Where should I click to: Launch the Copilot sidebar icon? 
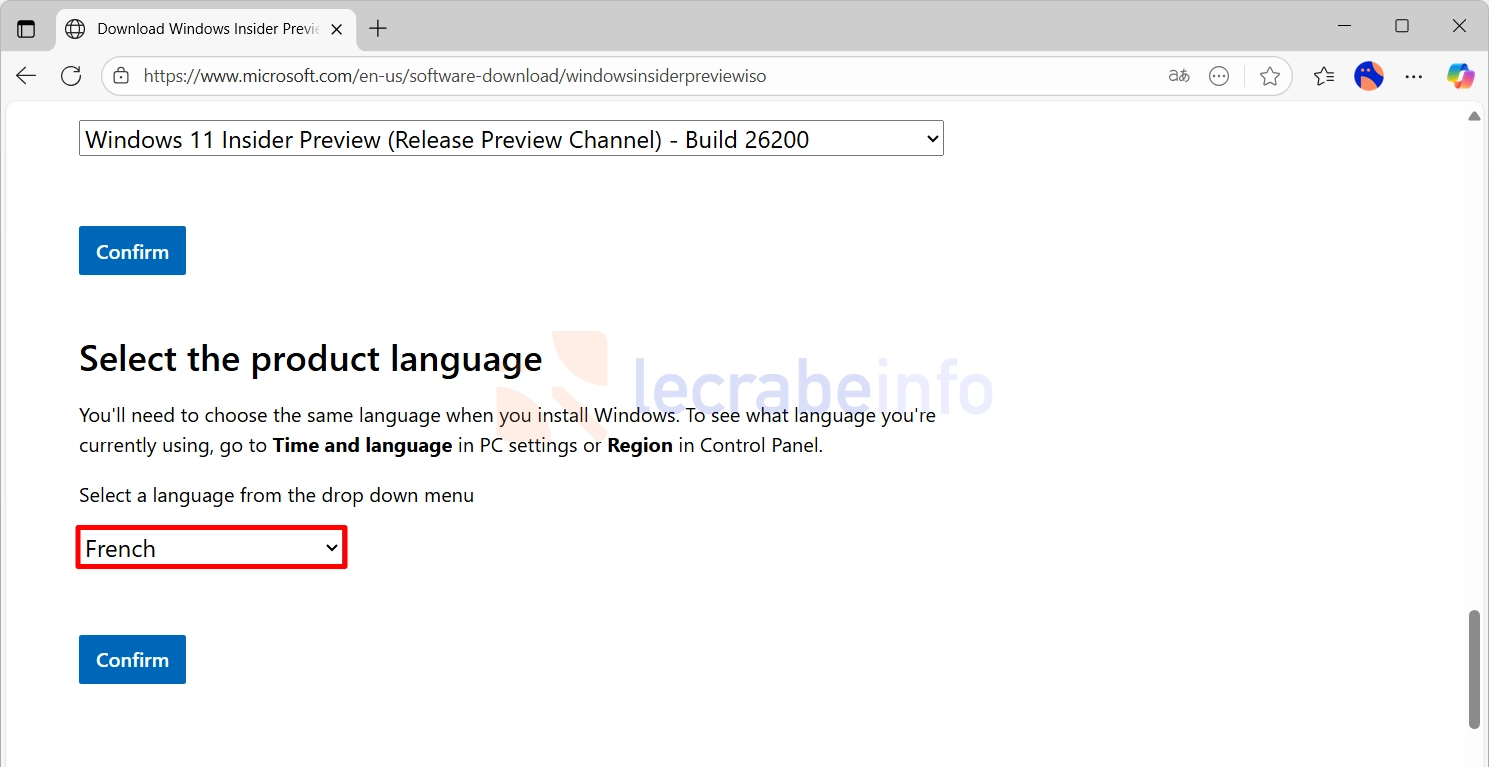coord(1460,76)
